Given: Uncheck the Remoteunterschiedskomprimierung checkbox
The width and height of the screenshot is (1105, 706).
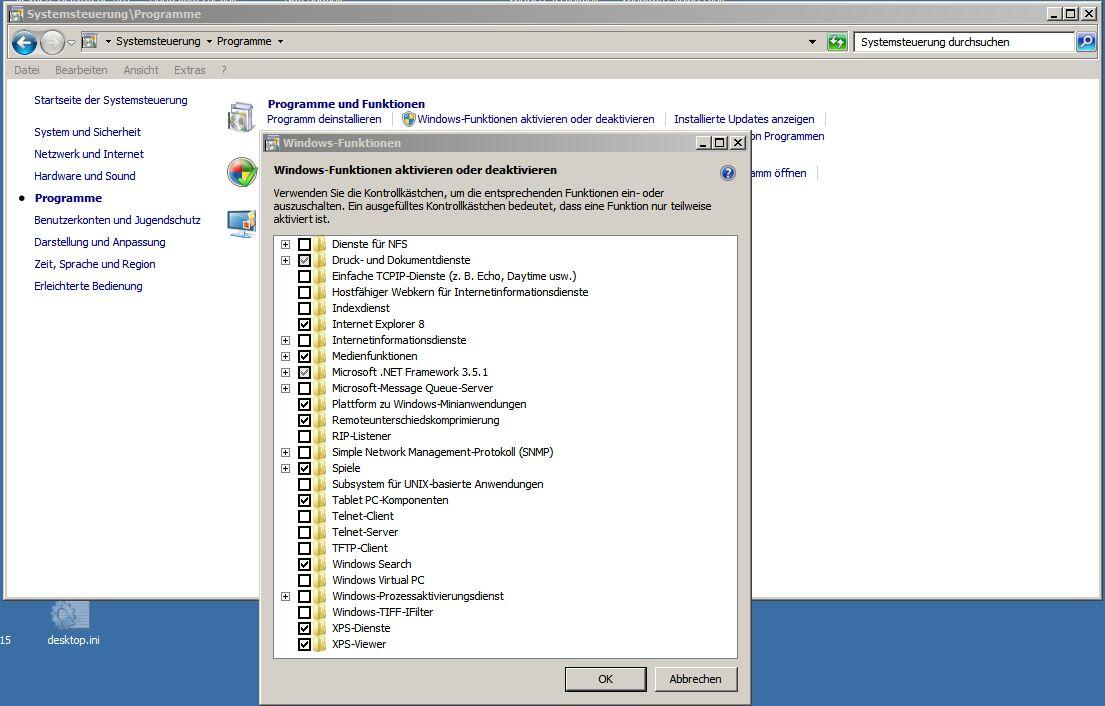Looking at the screenshot, I should point(304,421).
